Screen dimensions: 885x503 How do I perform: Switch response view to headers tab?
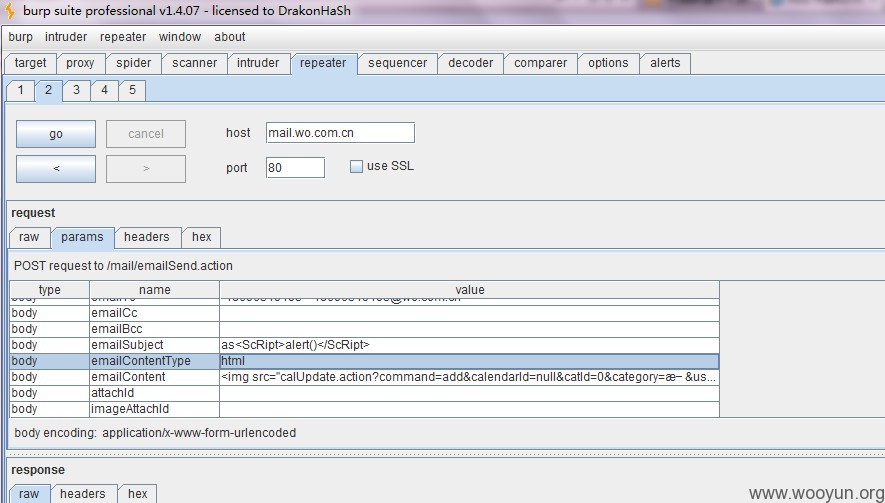pyautogui.click(x=83, y=494)
